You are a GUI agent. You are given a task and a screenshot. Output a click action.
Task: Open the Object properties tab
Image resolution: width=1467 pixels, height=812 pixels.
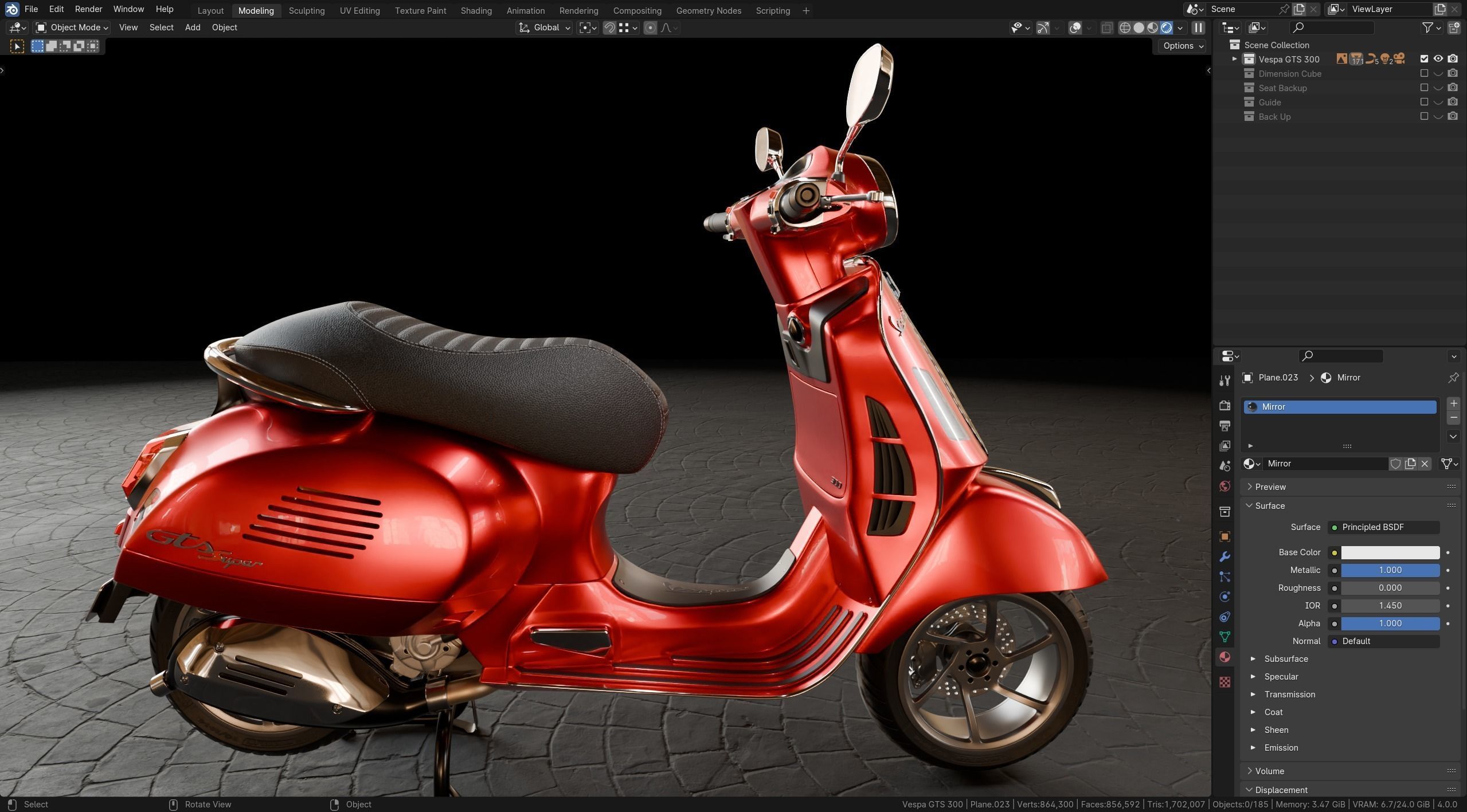coord(1225,536)
